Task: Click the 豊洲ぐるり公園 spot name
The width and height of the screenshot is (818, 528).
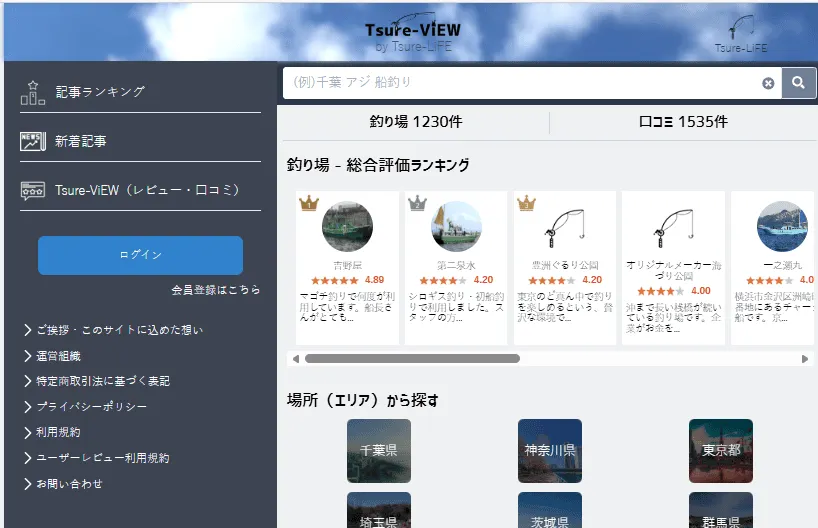Action: pyautogui.click(x=565, y=266)
